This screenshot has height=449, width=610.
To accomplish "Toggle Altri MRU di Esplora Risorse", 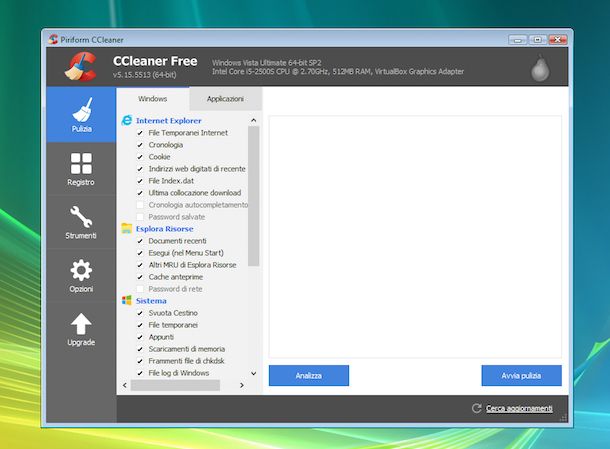I will click(x=140, y=265).
